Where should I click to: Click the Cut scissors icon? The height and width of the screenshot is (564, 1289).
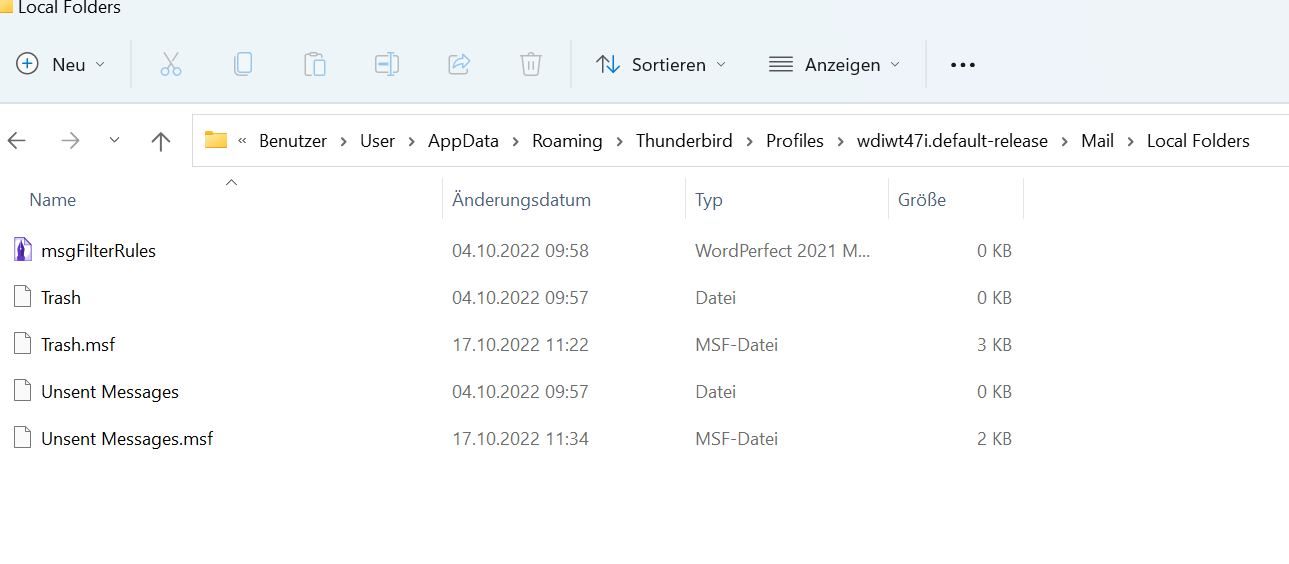coord(171,65)
